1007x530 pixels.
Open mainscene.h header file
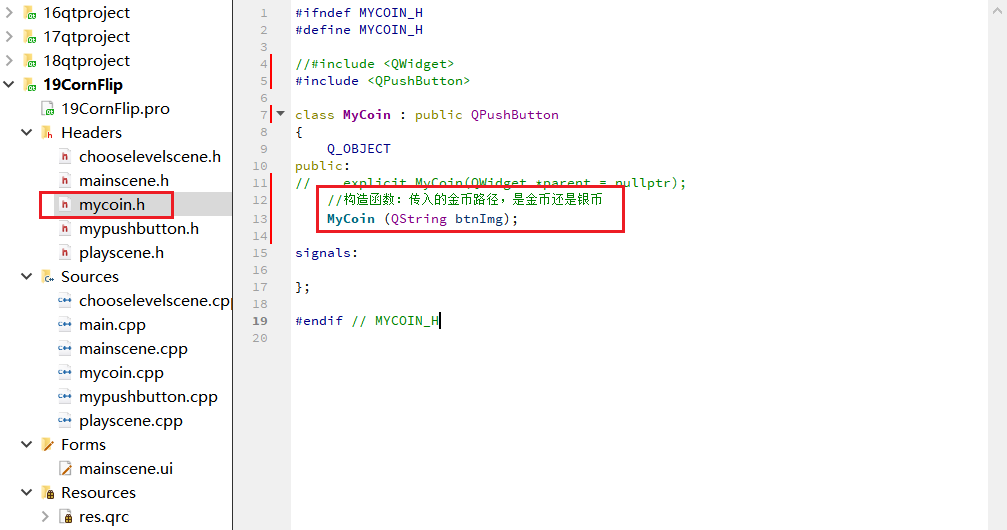pyautogui.click(x=124, y=181)
